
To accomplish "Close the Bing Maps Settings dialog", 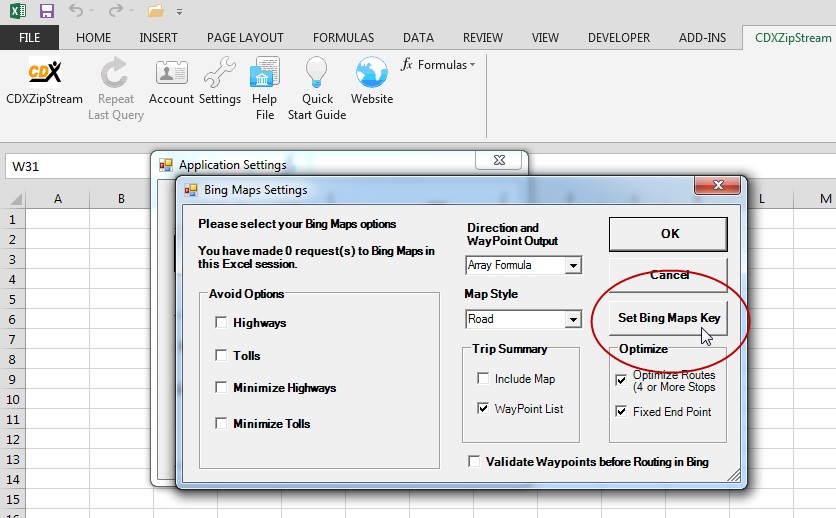I will pyautogui.click(x=718, y=185).
